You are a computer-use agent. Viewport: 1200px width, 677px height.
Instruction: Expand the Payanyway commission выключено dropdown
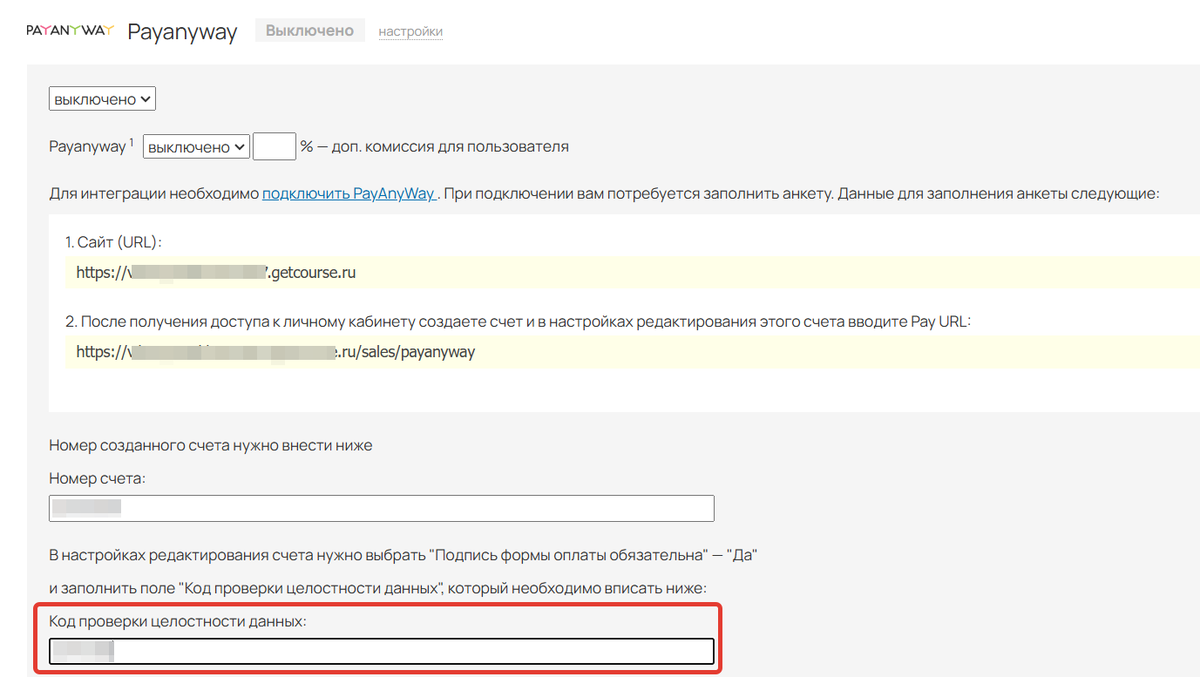pos(196,147)
